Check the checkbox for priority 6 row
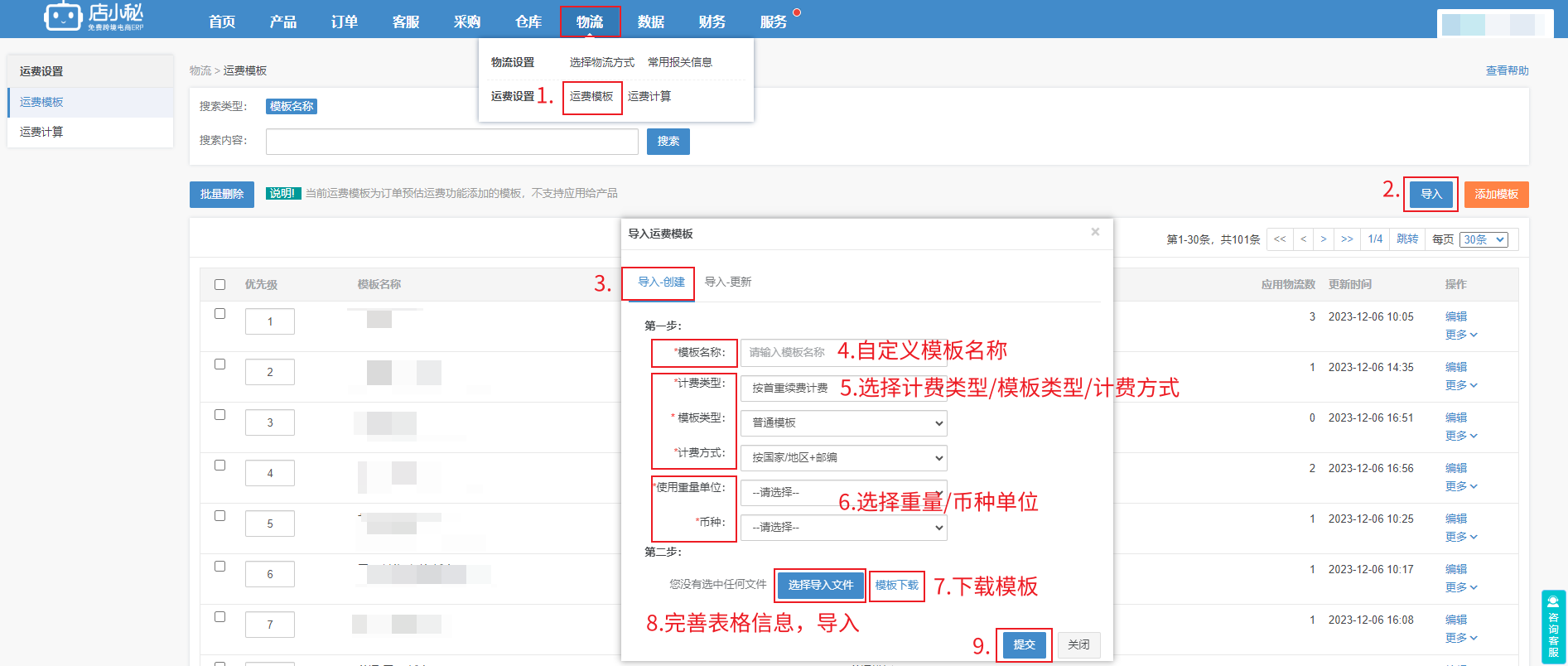This screenshot has height=666, width=1568. (220, 566)
